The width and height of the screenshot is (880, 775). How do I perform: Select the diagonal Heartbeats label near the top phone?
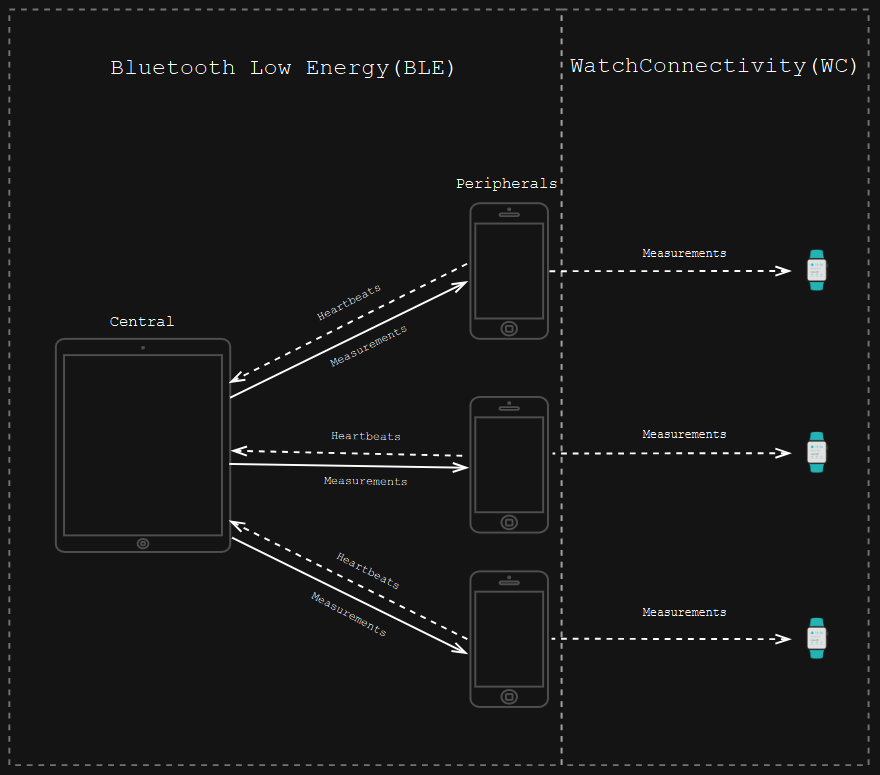349,302
